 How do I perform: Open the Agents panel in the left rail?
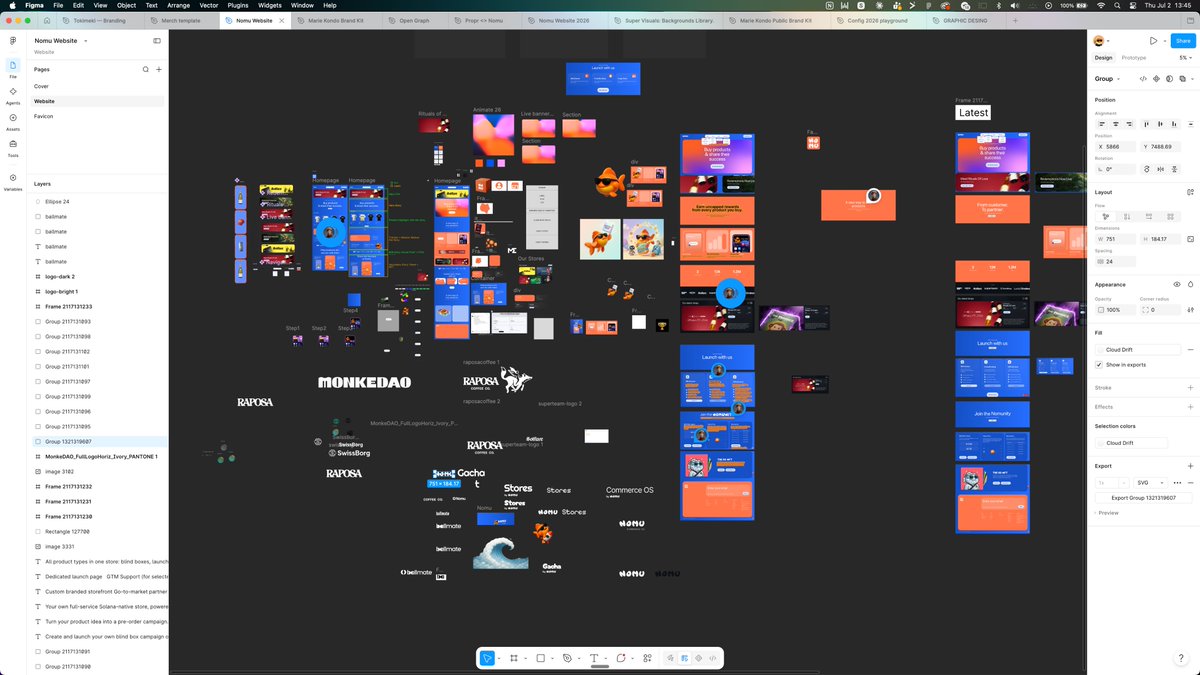tap(13, 94)
